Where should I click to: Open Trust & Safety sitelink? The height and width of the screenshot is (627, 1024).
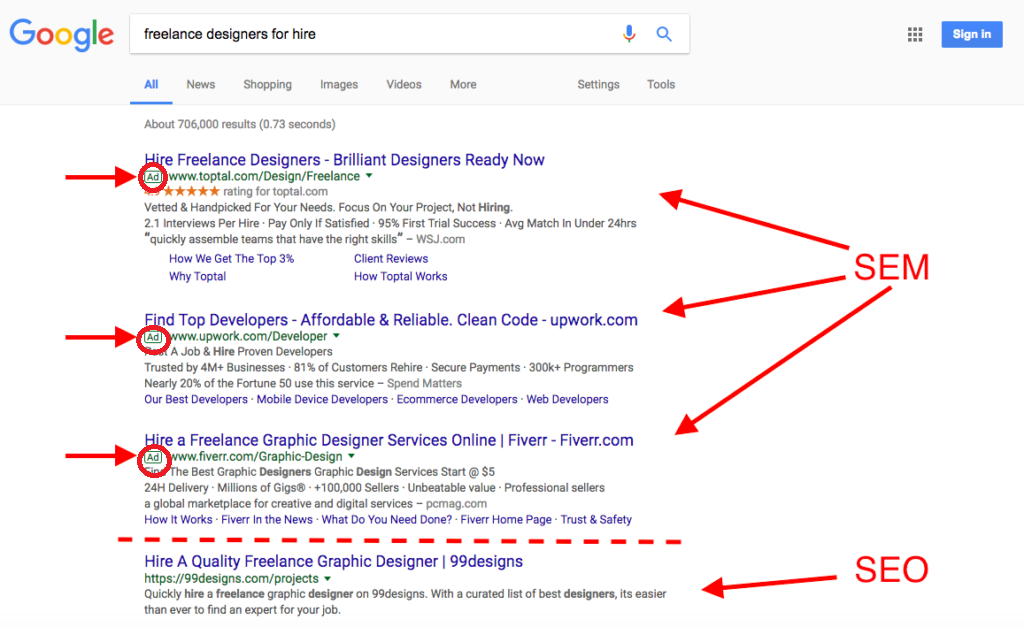pos(596,519)
